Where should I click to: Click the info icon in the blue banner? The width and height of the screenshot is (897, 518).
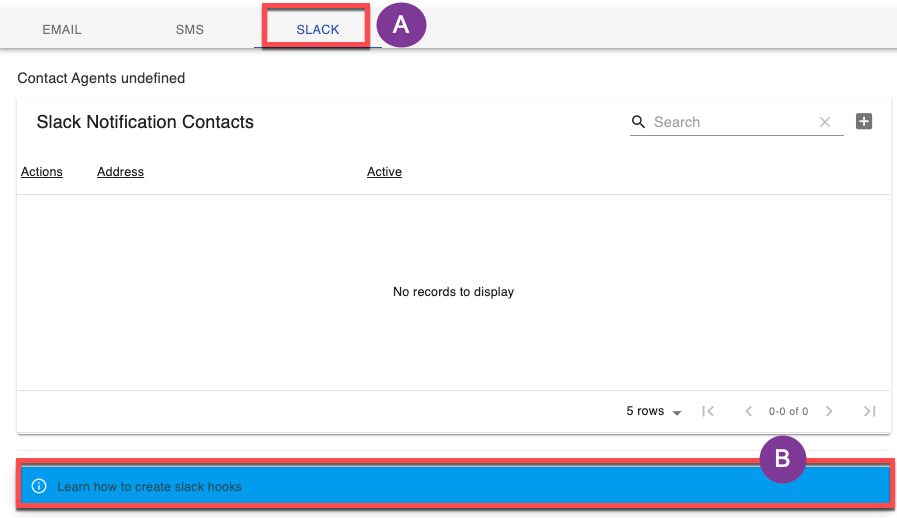(x=39, y=487)
